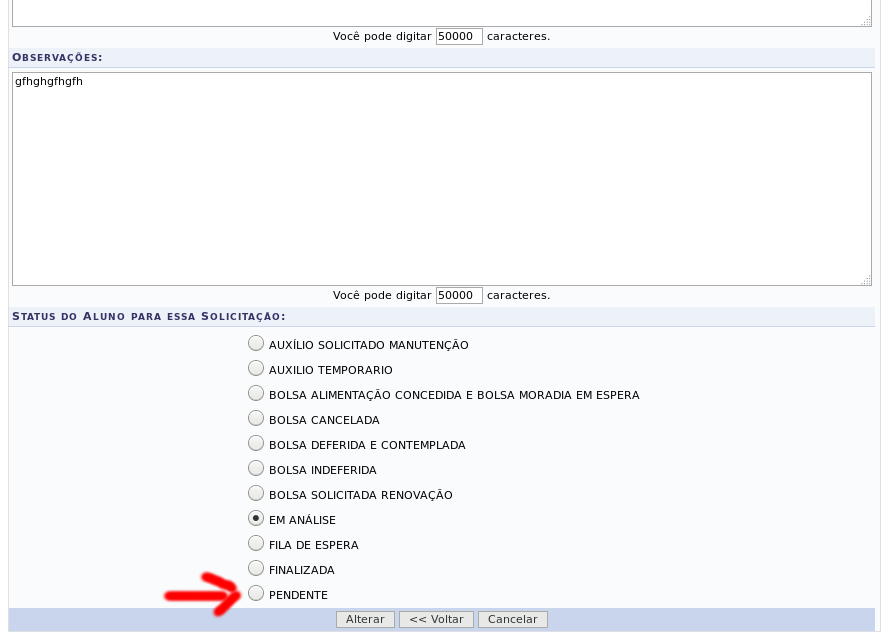This screenshot has width=887, height=638.
Task: Click the << Voltar button
Action: click(x=437, y=619)
